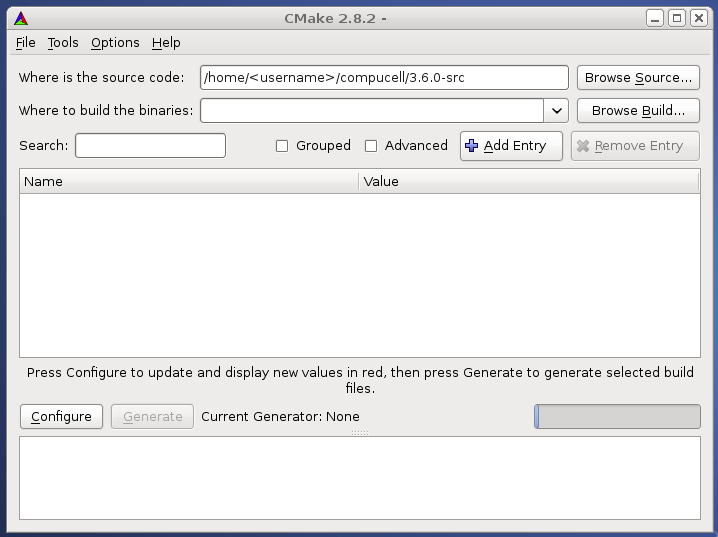Close the CMake window
The width and height of the screenshot is (718, 537).
click(699, 19)
